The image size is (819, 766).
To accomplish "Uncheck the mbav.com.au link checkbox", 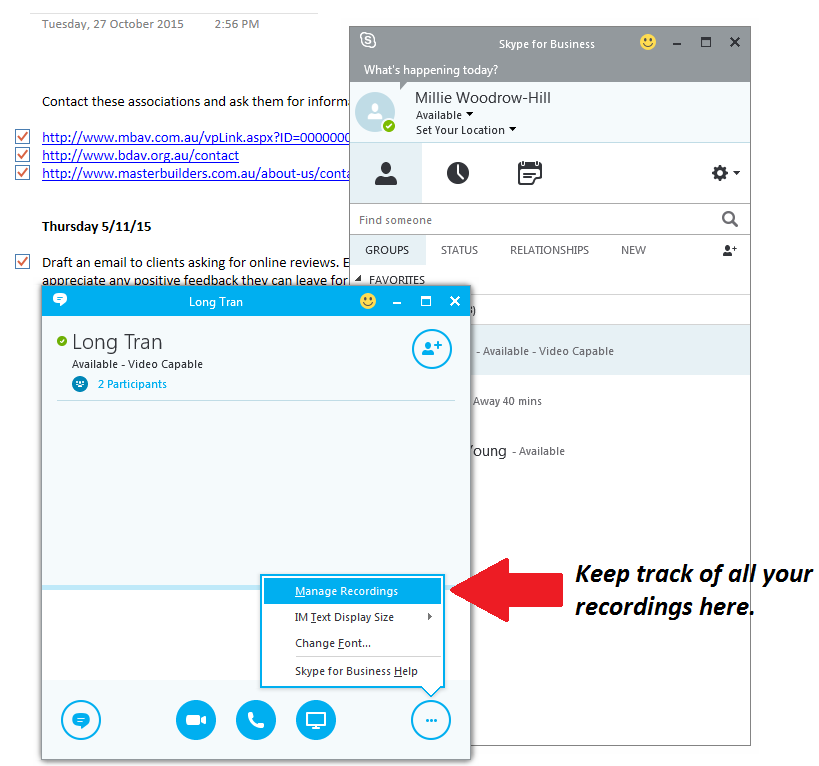I will coord(22,137).
